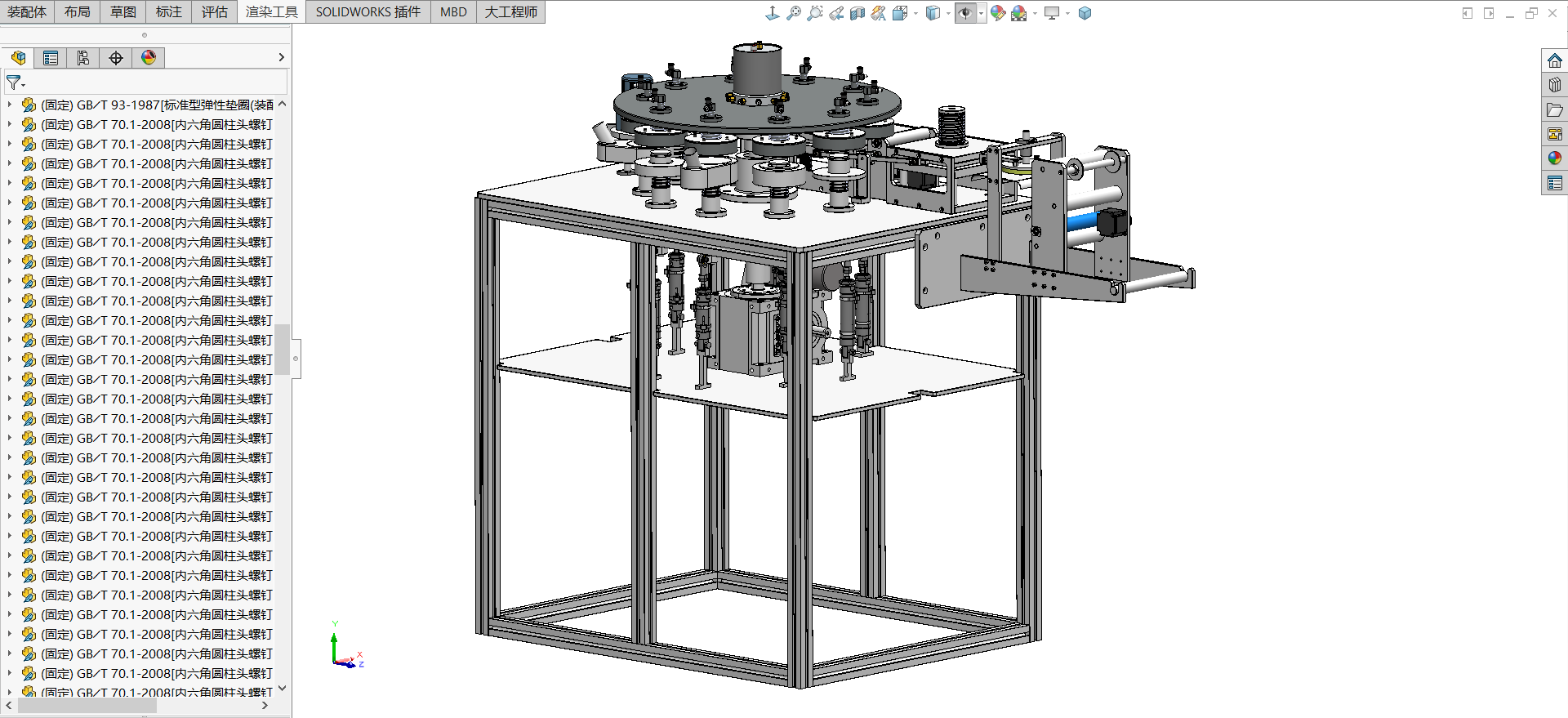Click the tree horizontal scrollbar thumb
The image size is (1568, 718).
click(87, 705)
